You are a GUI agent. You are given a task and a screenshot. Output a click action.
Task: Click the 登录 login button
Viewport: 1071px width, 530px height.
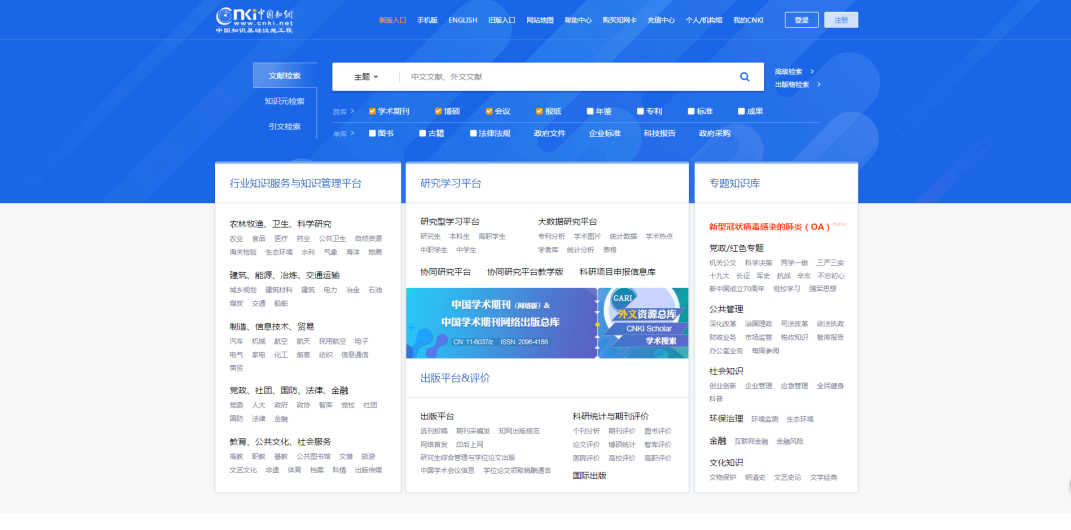click(801, 20)
